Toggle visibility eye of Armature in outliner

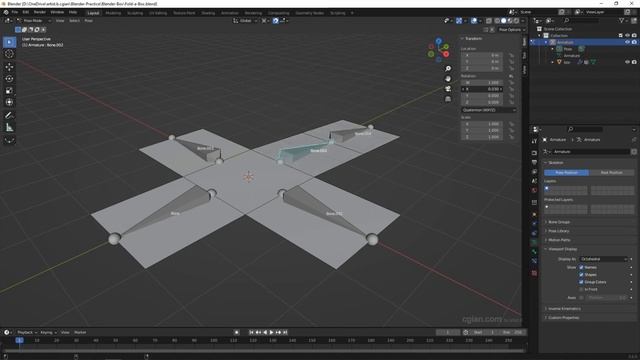click(x=627, y=42)
